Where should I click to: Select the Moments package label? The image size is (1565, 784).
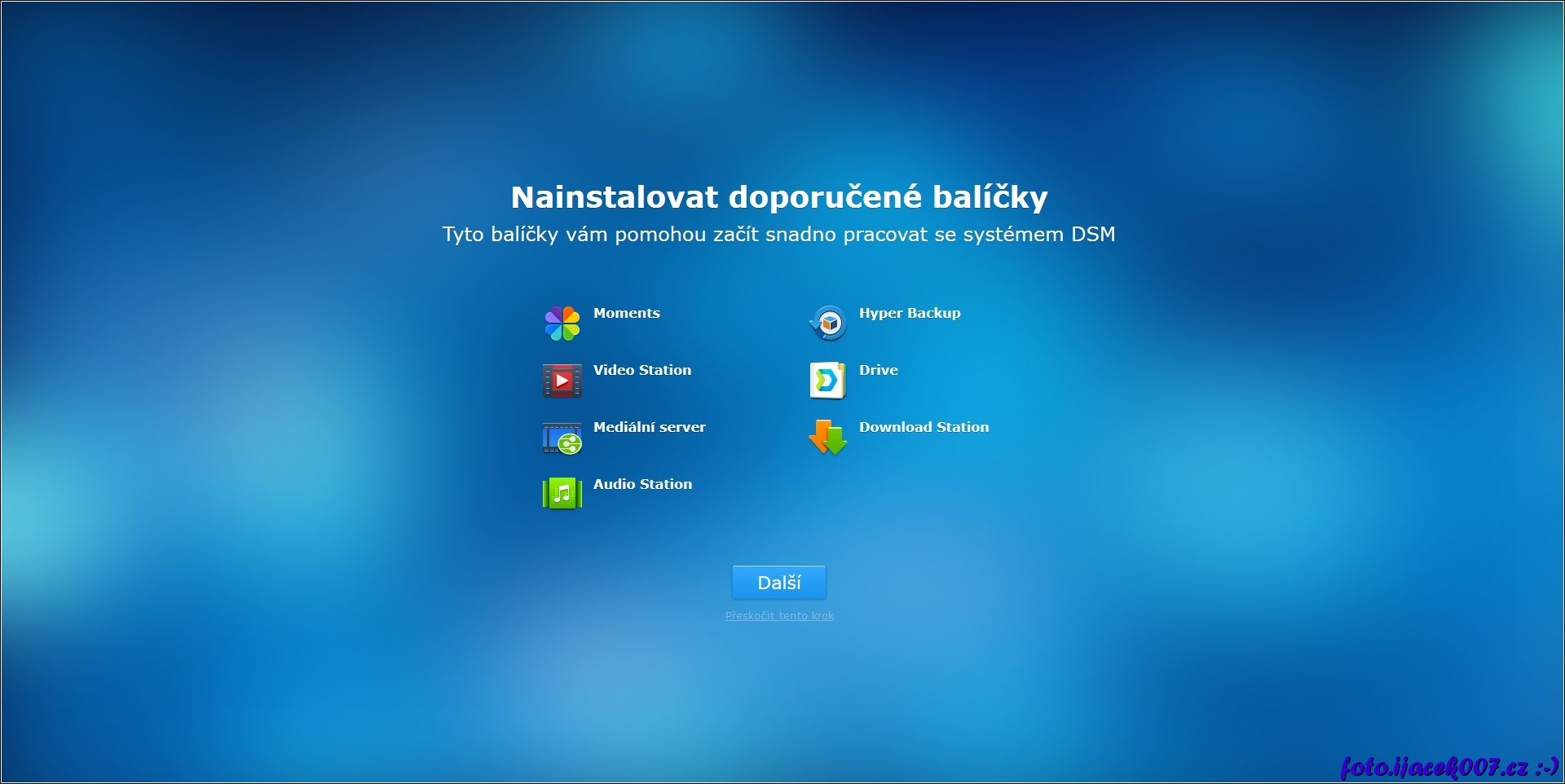click(x=626, y=313)
